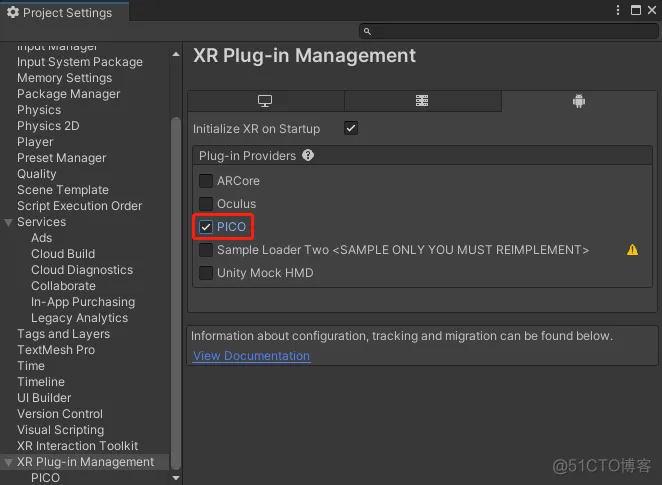Open the window options kebab menu
Image resolution: width=662 pixels, height=485 pixels.
pyautogui.click(x=618, y=10)
